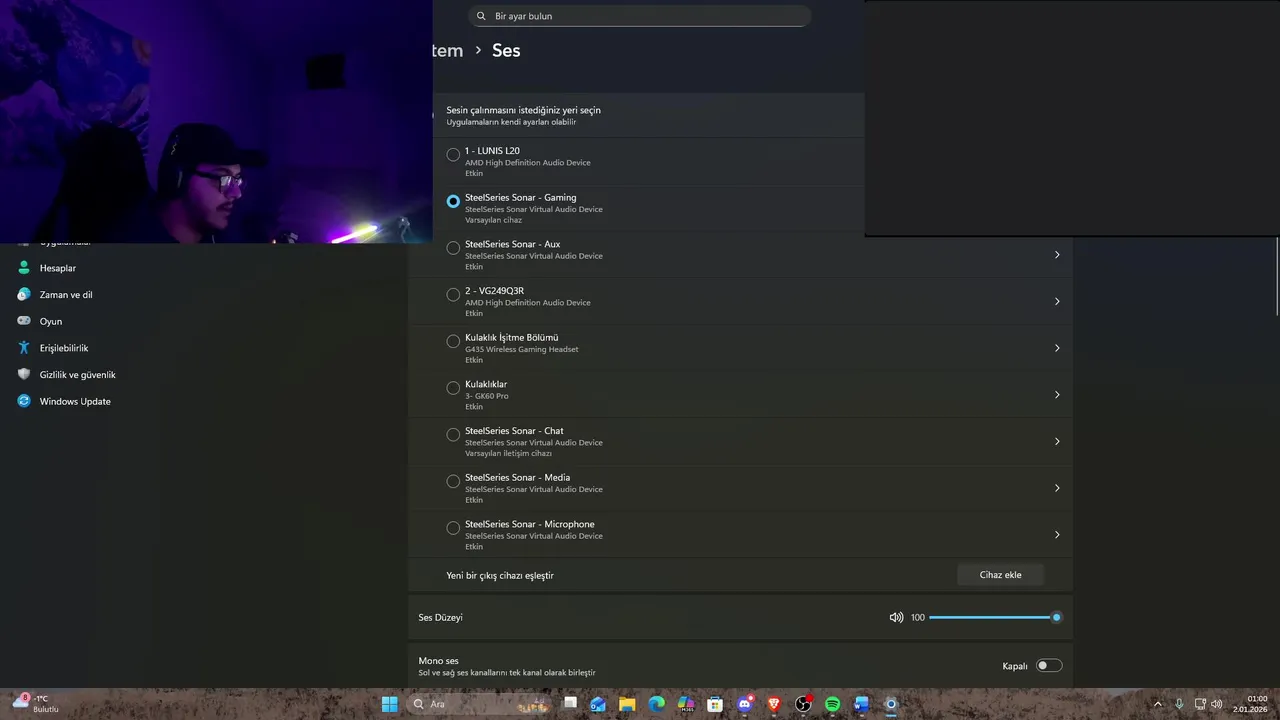Click the Bir ayar bulun search field
The width and height of the screenshot is (1280, 720).
639,16
